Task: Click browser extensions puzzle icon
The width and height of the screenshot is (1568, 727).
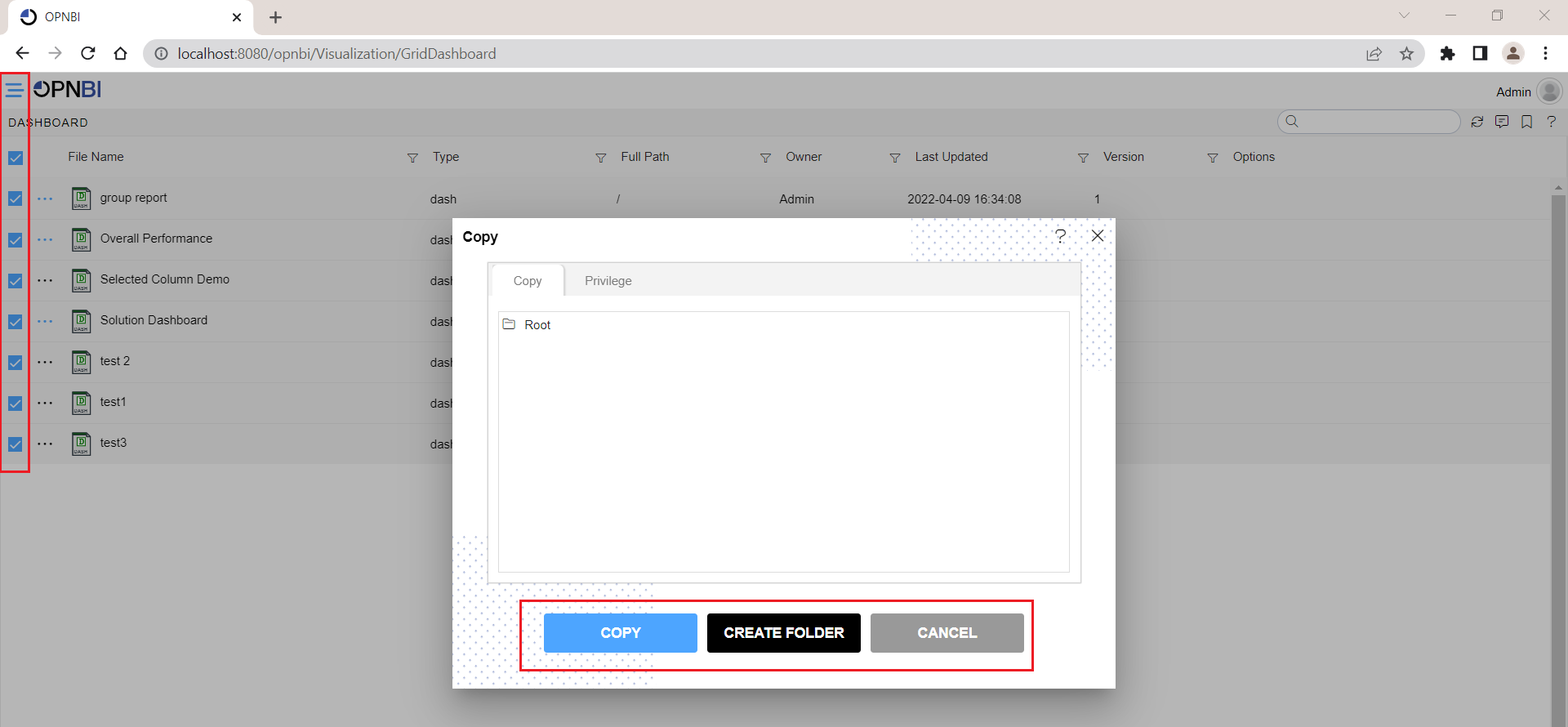Action: (x=1447, y=53)
